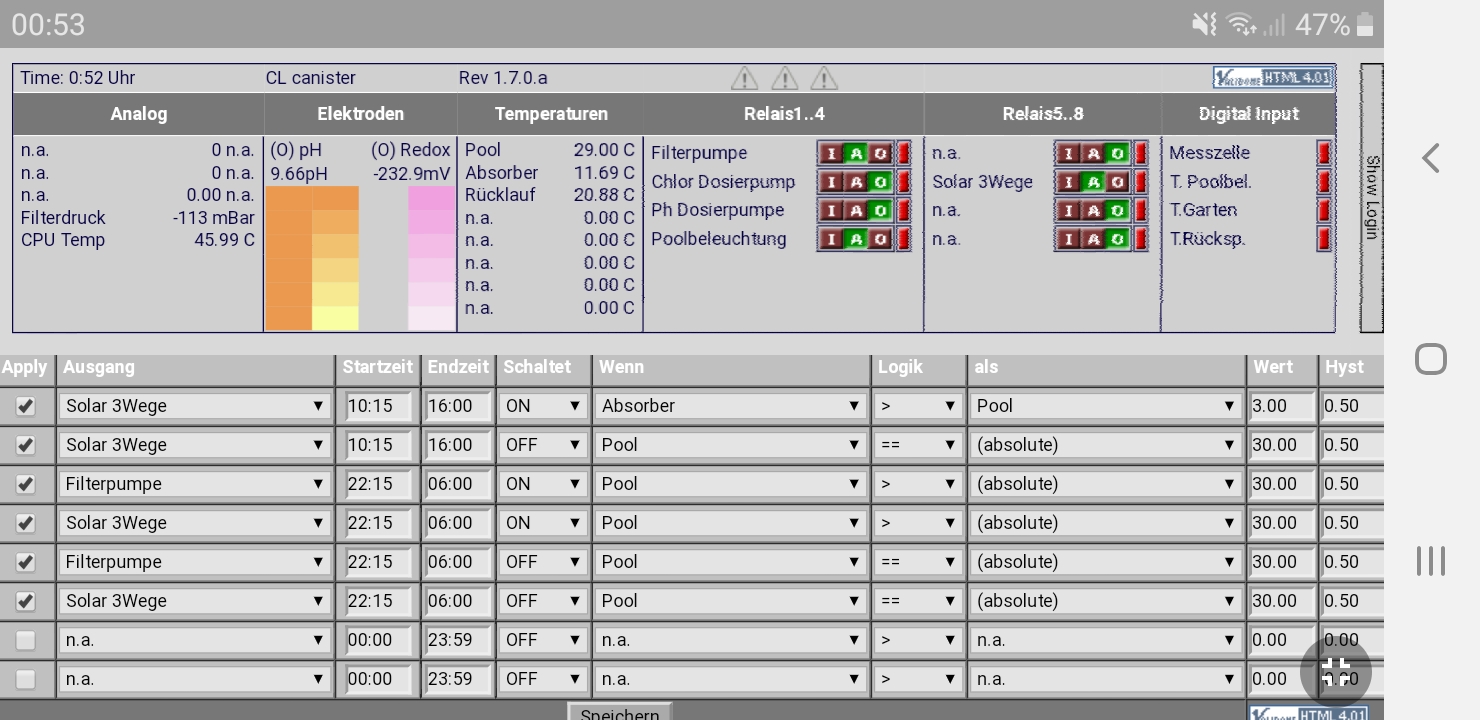Switch Chlor Dosierpump relay to O

[x=880, y=182]
